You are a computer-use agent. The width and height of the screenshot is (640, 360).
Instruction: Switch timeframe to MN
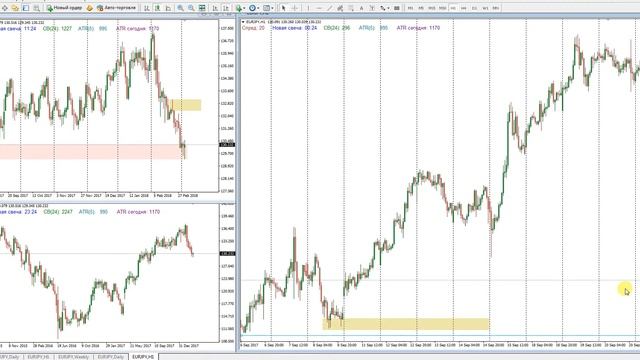[x=496, y=8]
